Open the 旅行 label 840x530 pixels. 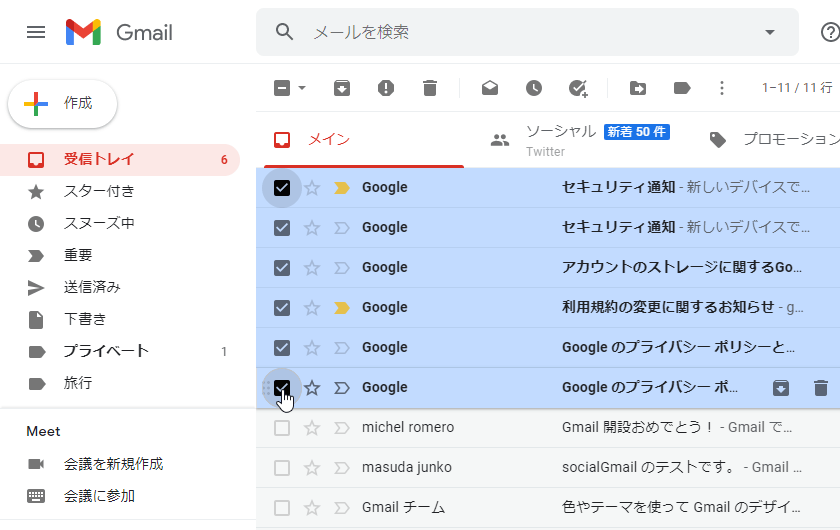coord(120,383)
